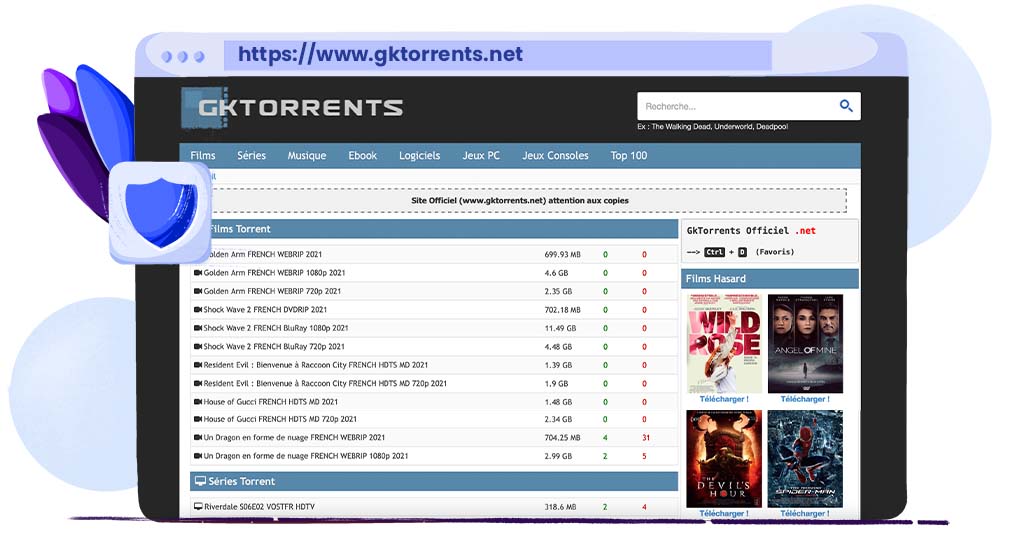The height and width of the screenshot is (541, 1024).
Task: Click the Site Officiel notice banner
Action: [520, 201]
